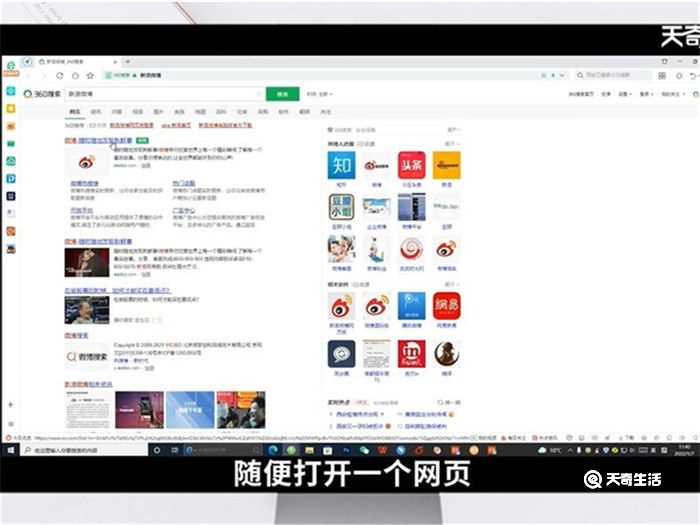Open WeChat from the taskbar
700x525 pixels.
click(x=364, y=450)
